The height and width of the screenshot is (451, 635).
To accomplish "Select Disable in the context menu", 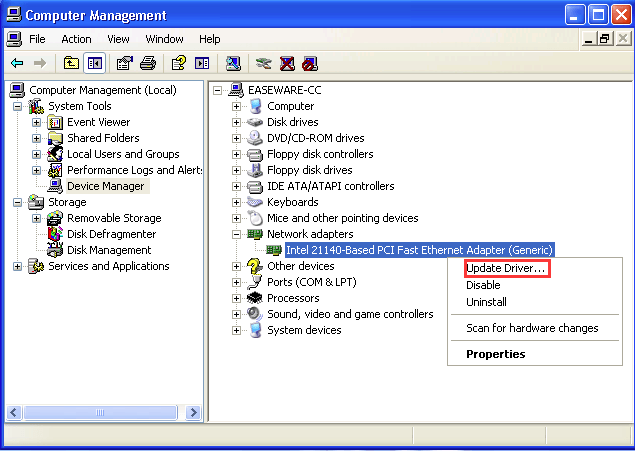I will point(483,285).
